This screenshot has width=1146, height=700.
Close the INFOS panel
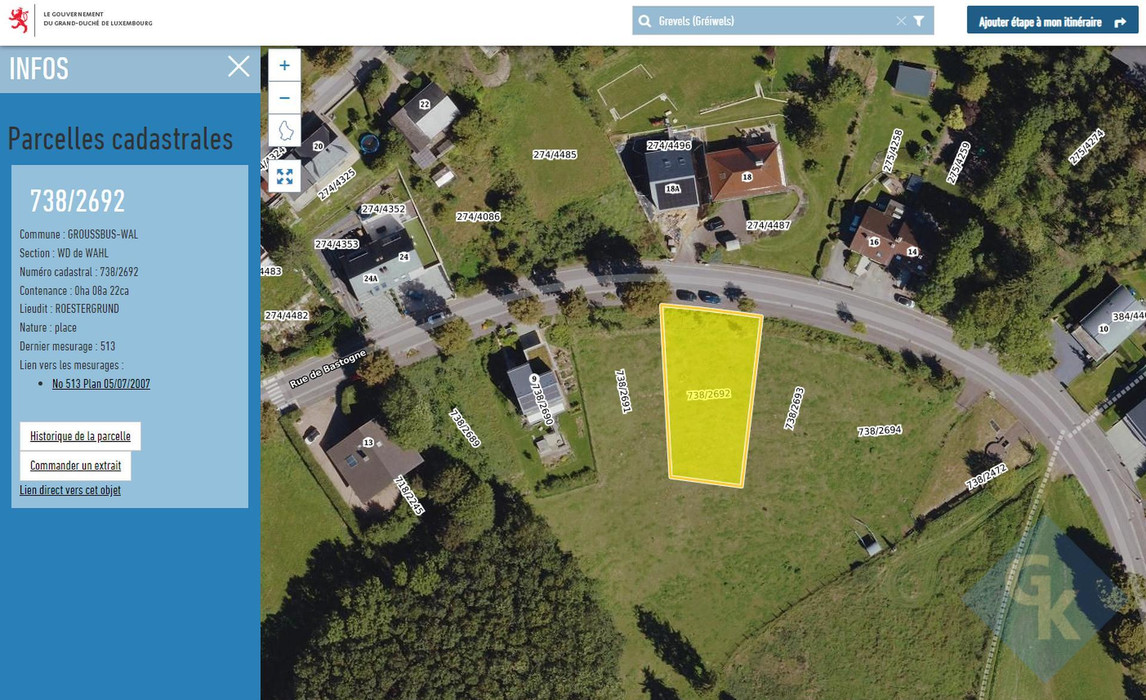[238, 66]
